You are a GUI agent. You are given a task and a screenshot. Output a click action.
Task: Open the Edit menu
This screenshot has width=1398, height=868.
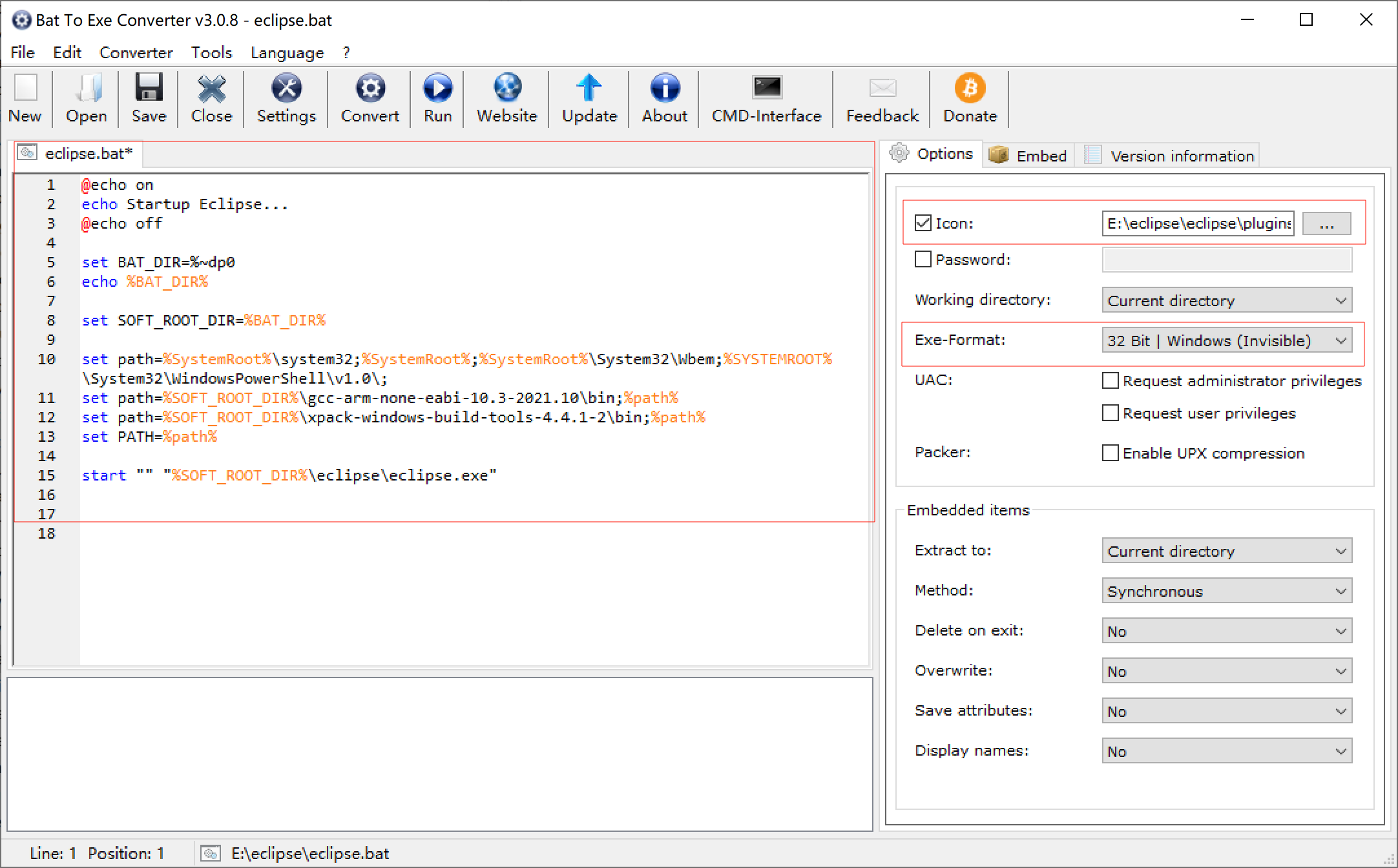tap(67, 52)
